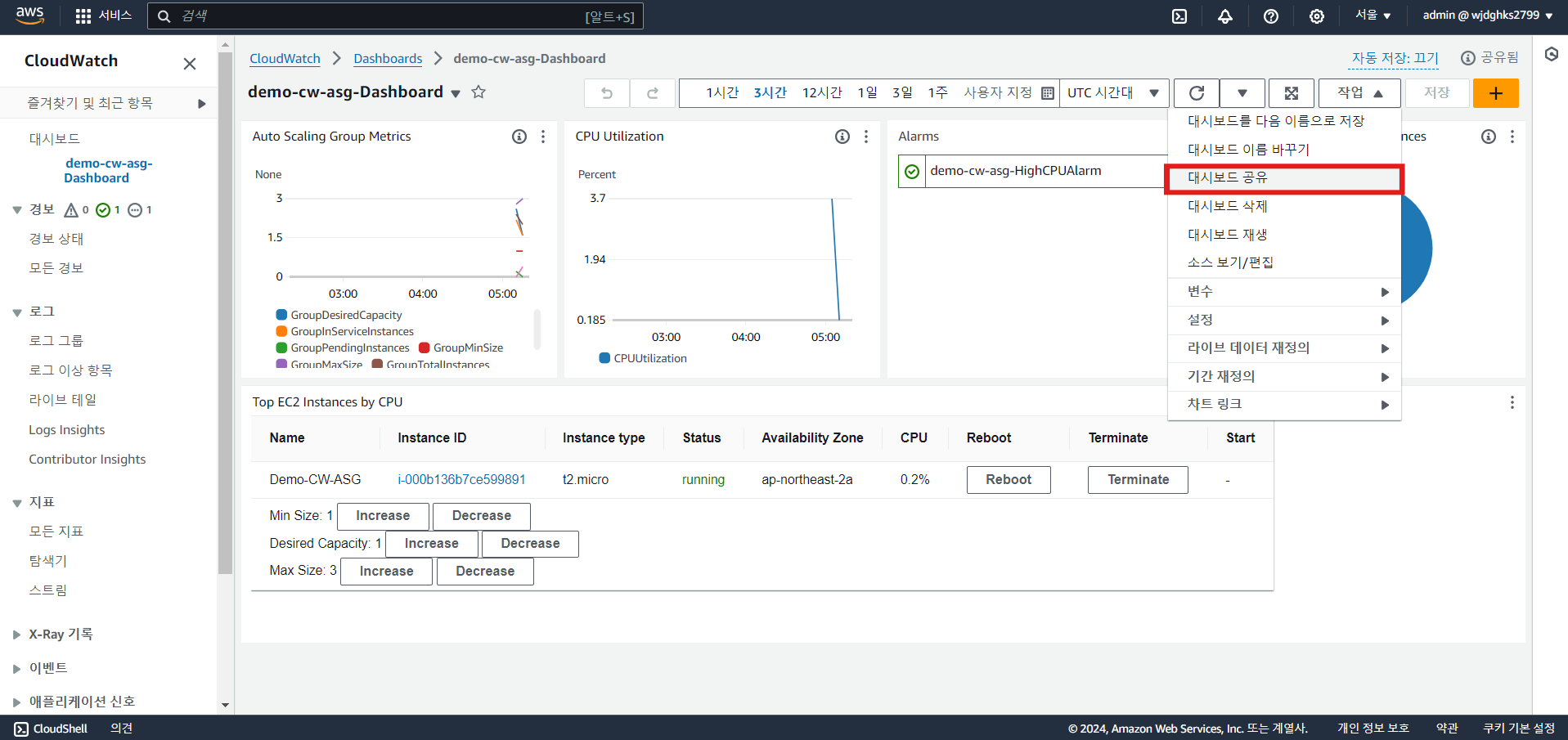Launch CloudShell from the top bar icon
Viewport: 1568px width, 740px height.
[1179, 16]
